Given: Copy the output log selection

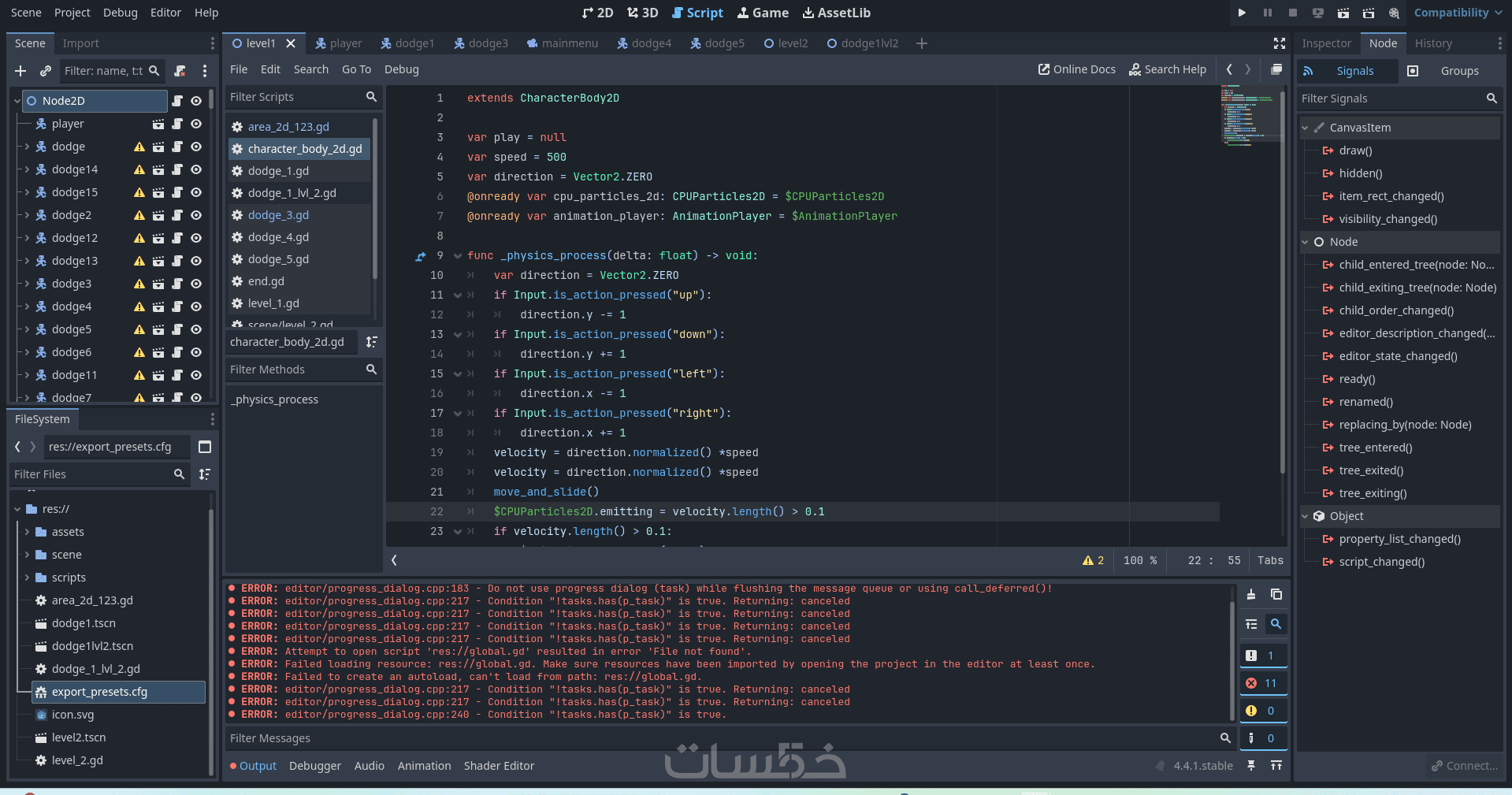Looking at the screenshot, I should pyautogui.click(x=1276, y=595).
